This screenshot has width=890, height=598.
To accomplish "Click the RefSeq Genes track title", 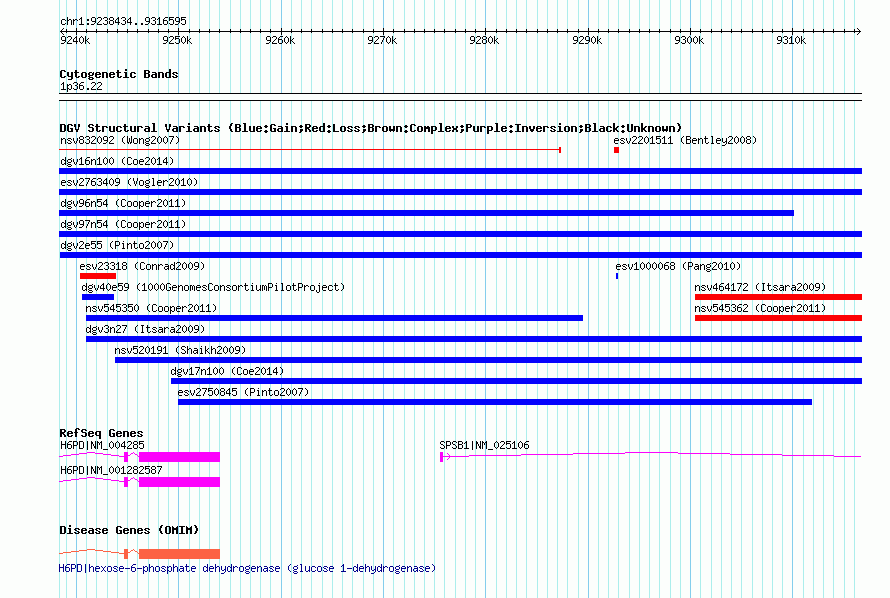I will coord(101,433).
